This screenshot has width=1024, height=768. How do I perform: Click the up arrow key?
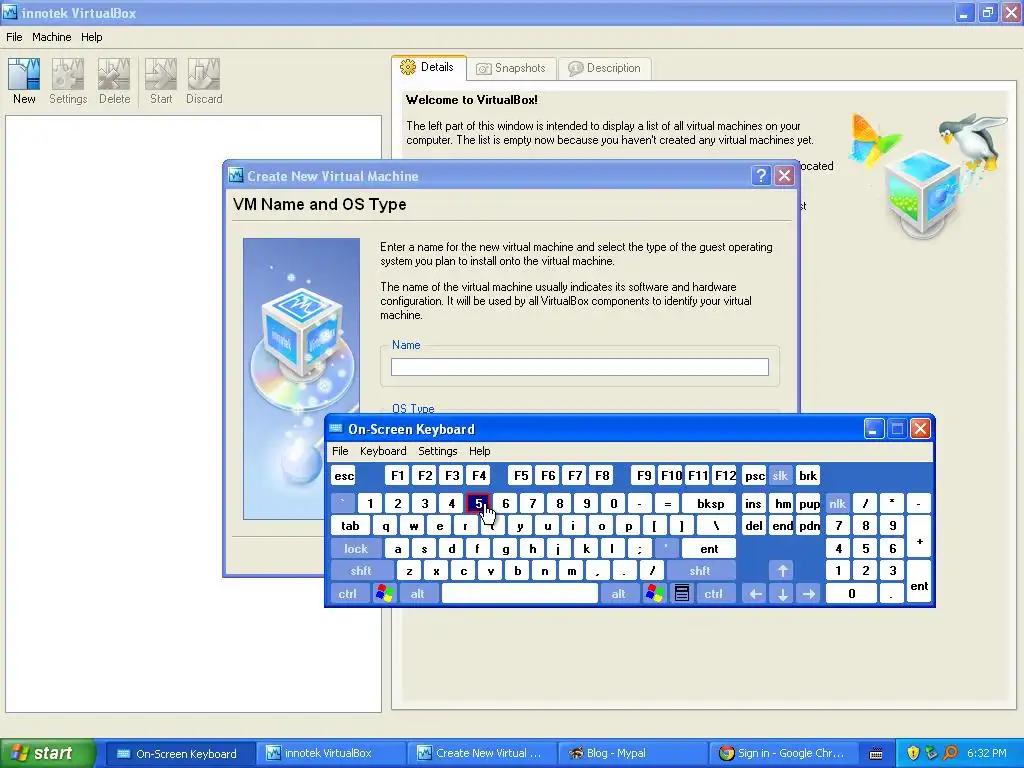(x=782, y=571)
